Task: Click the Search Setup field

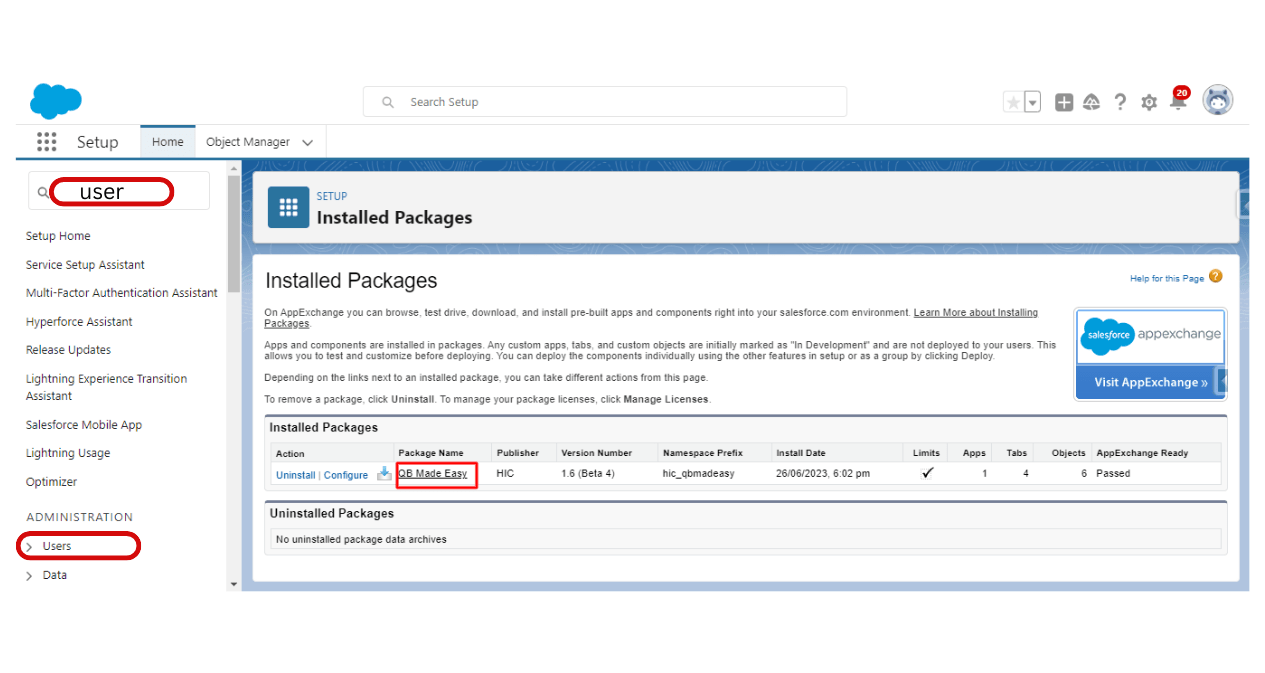Action: click(x=605, y=102)
